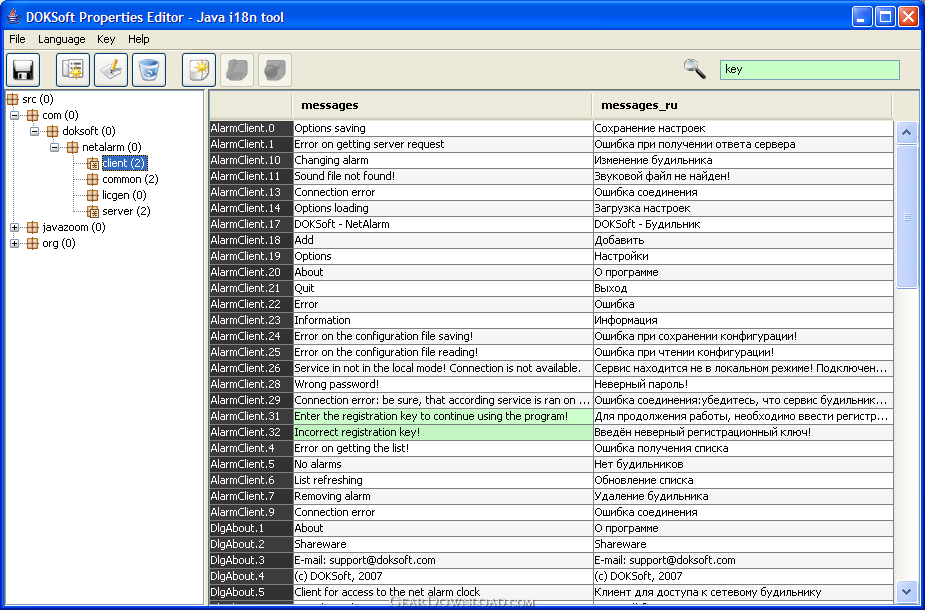Click the package icon beside netalarm (0)
The height and width of the screenshot is (610, 925).
[73, 147]
